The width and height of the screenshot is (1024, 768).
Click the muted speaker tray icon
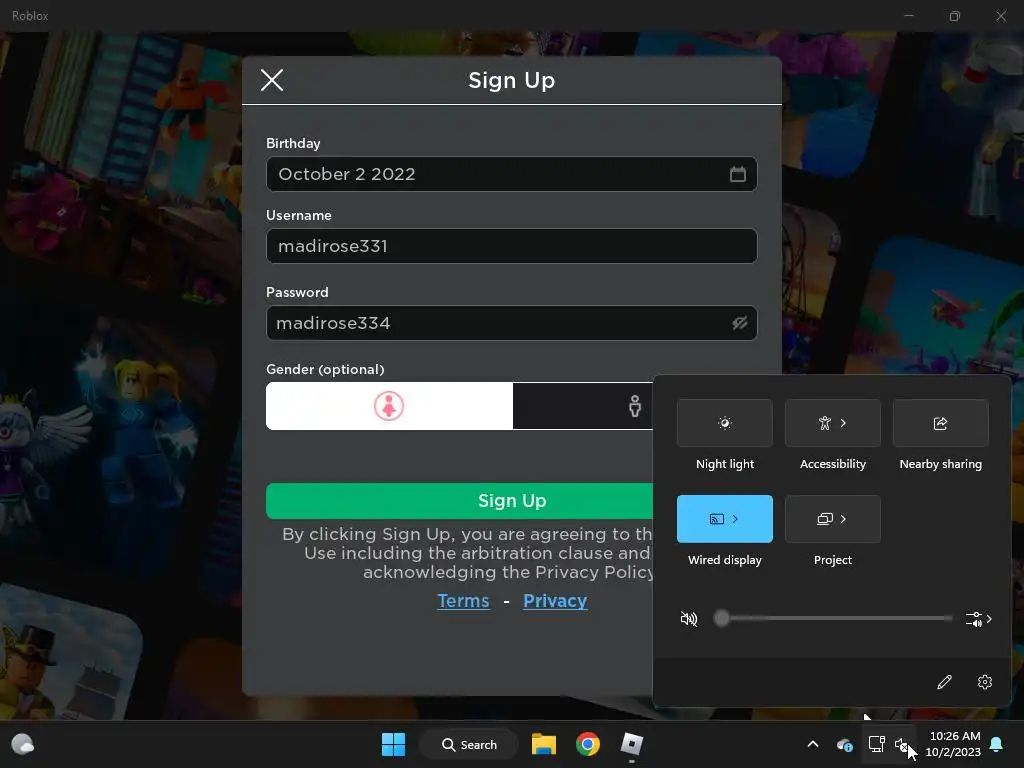coord(903,744)
